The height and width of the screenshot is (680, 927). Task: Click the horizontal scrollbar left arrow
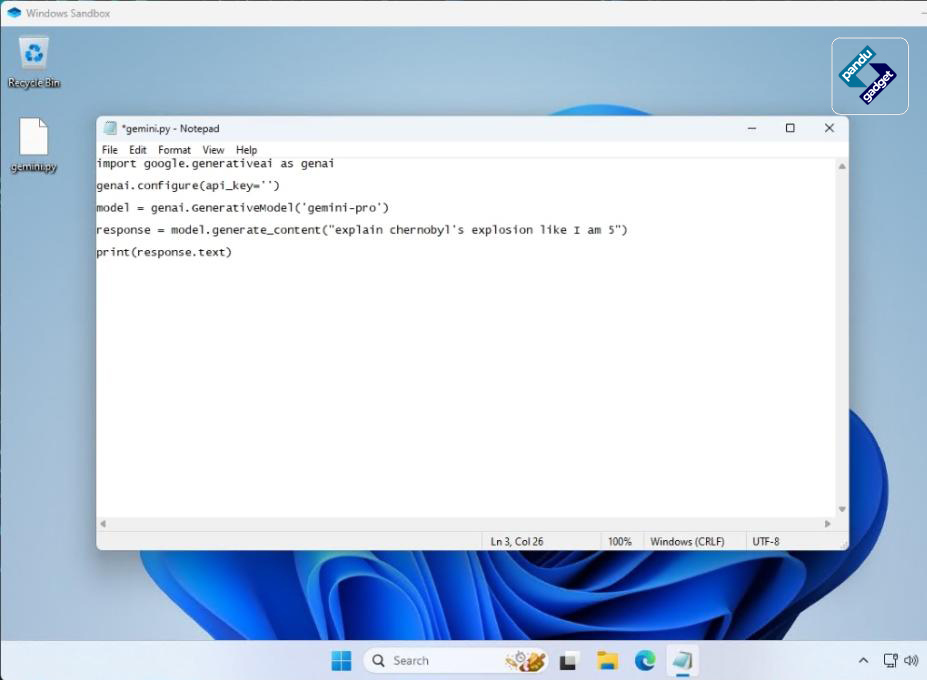point(103,523)
